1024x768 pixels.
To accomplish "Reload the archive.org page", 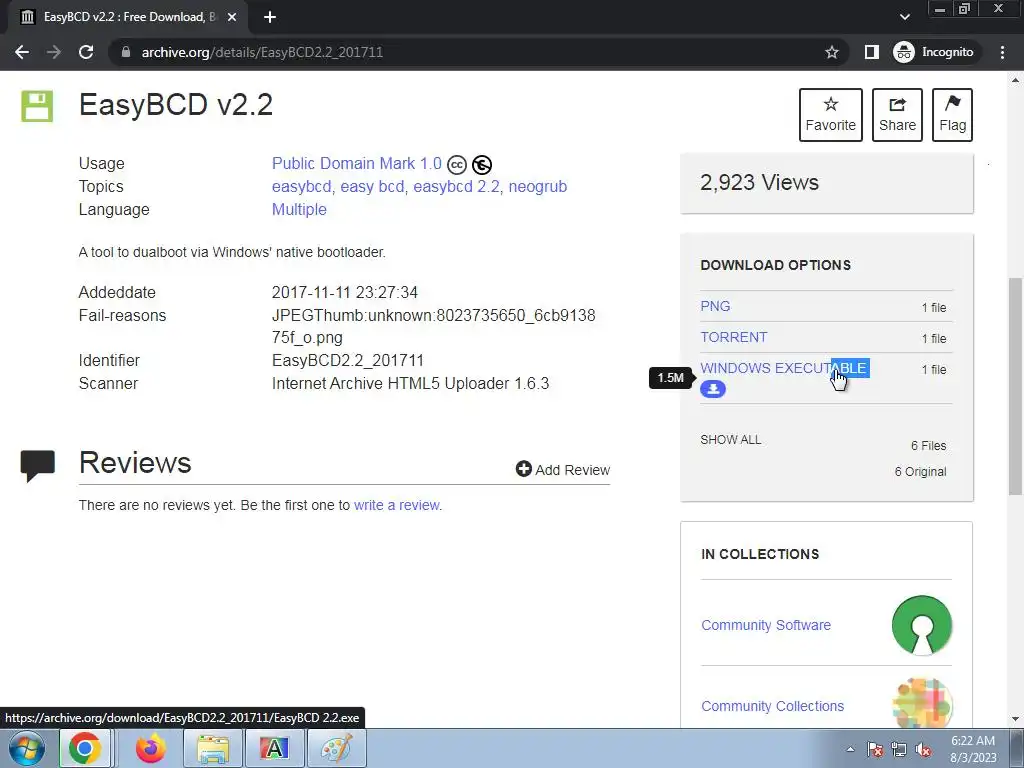I will click(86, 52).
